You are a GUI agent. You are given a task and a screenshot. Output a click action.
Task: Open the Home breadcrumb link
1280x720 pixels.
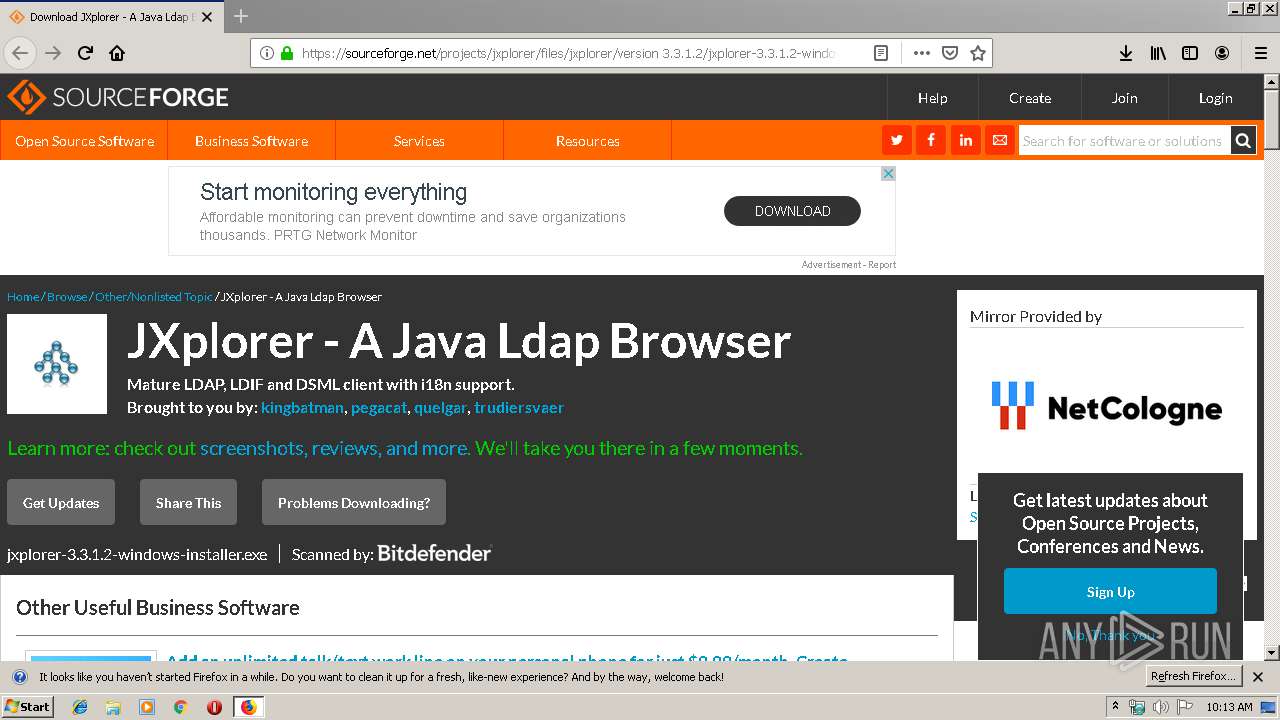(x=23, y=297)
